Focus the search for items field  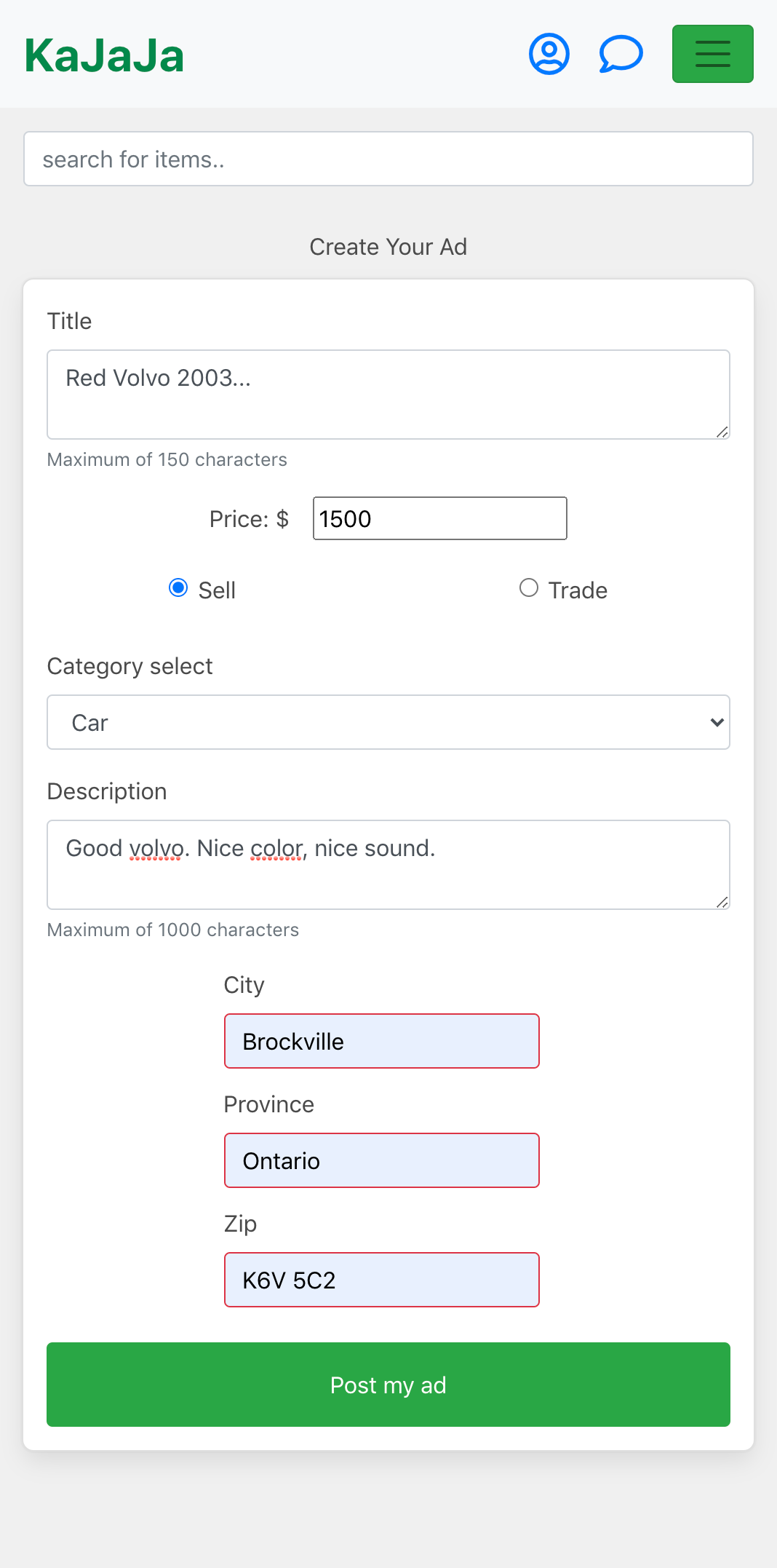388,159
